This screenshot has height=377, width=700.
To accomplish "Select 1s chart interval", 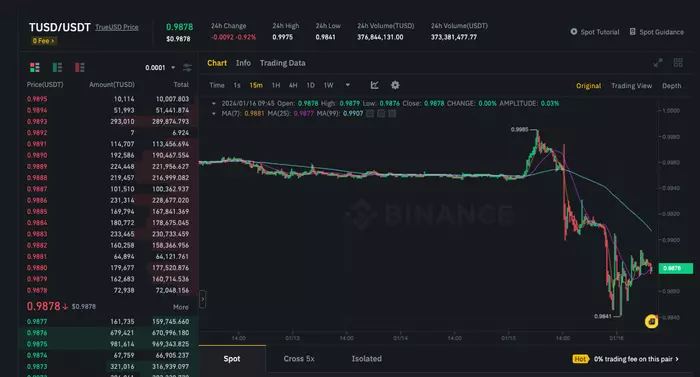I will coord(237,85).
